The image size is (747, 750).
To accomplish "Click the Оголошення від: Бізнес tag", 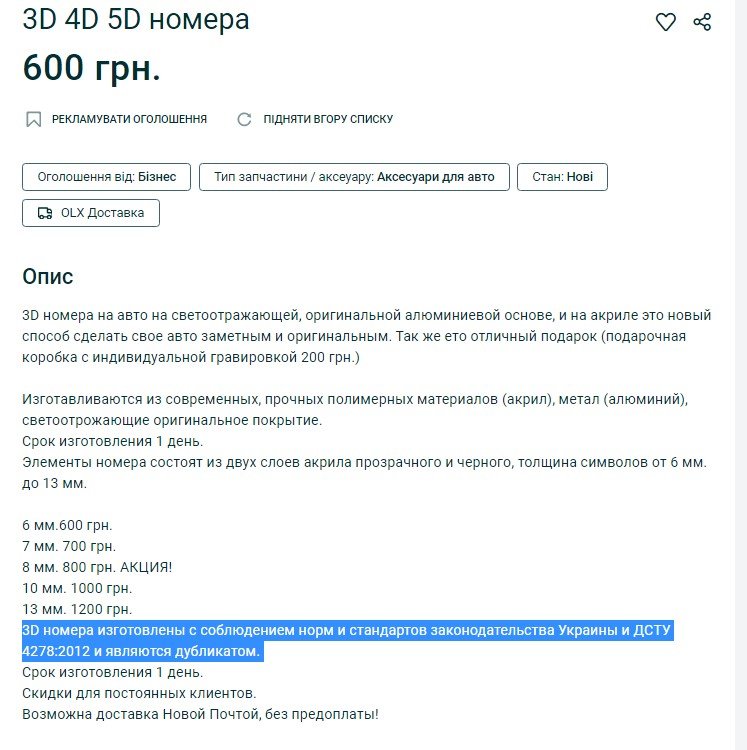I will [x=106, y=177].
